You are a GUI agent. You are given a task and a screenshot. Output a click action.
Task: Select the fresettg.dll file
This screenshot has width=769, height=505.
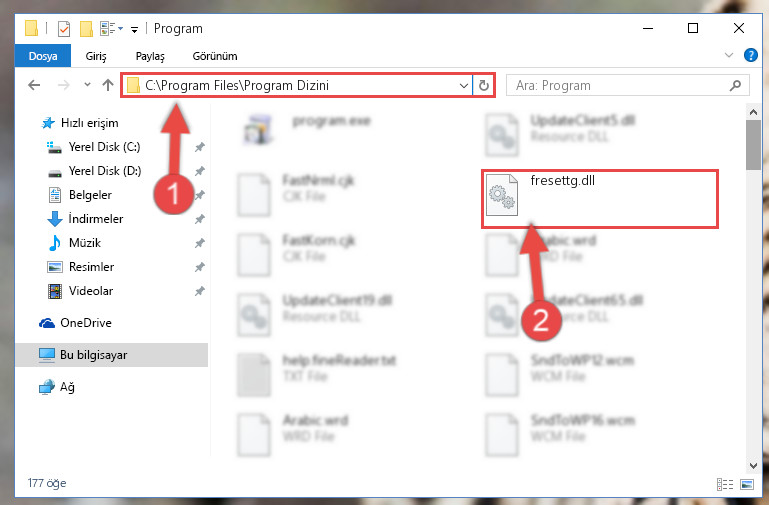tap(599, 199)
